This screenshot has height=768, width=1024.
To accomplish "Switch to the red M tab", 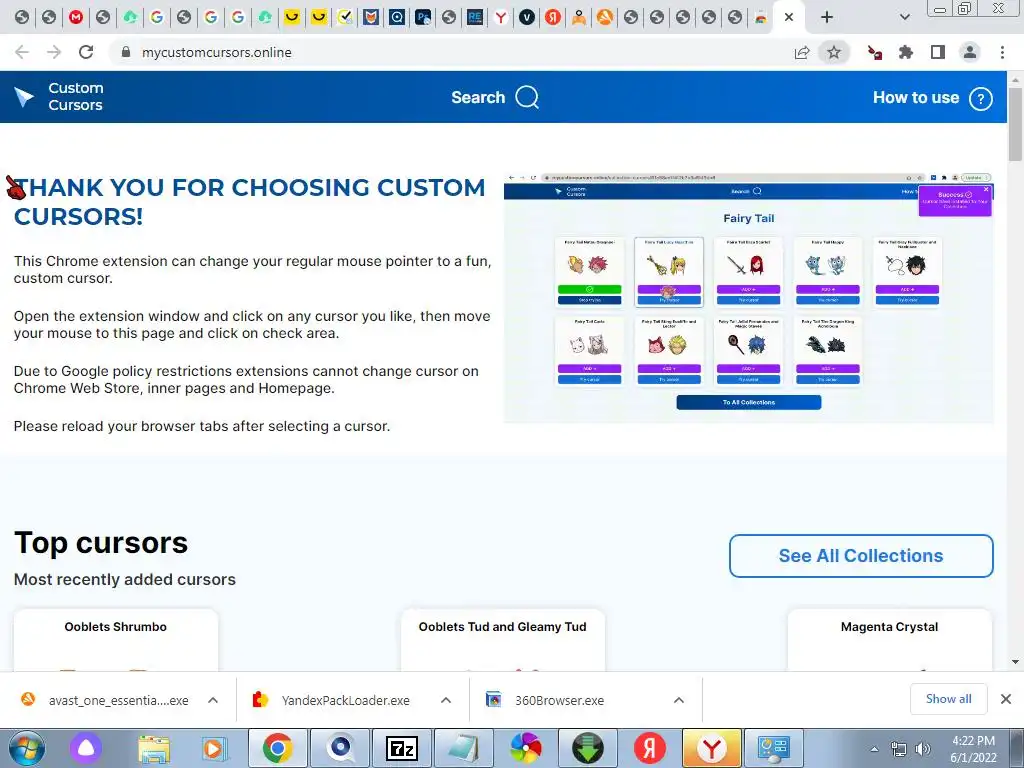I will pos(76,18).
